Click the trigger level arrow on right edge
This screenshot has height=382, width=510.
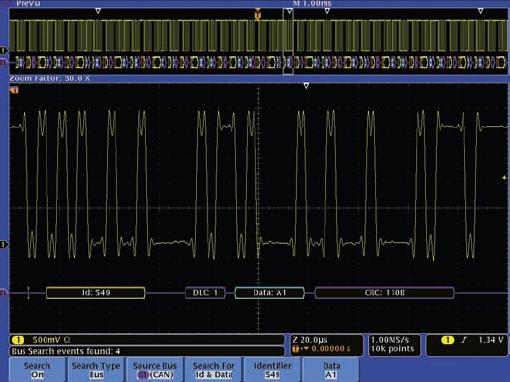[504, 178]
